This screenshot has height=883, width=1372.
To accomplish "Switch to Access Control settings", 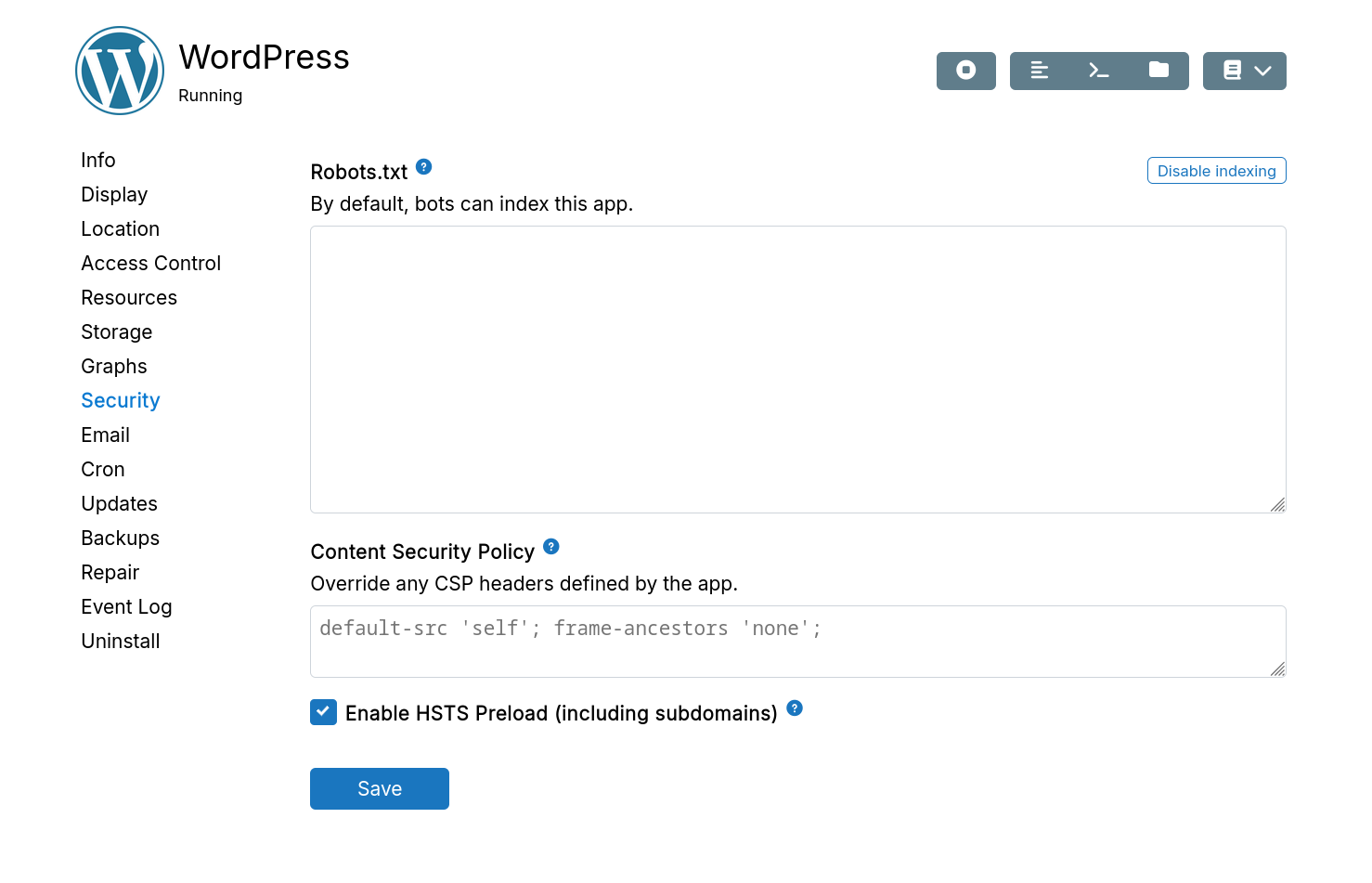I will [150, 263].
